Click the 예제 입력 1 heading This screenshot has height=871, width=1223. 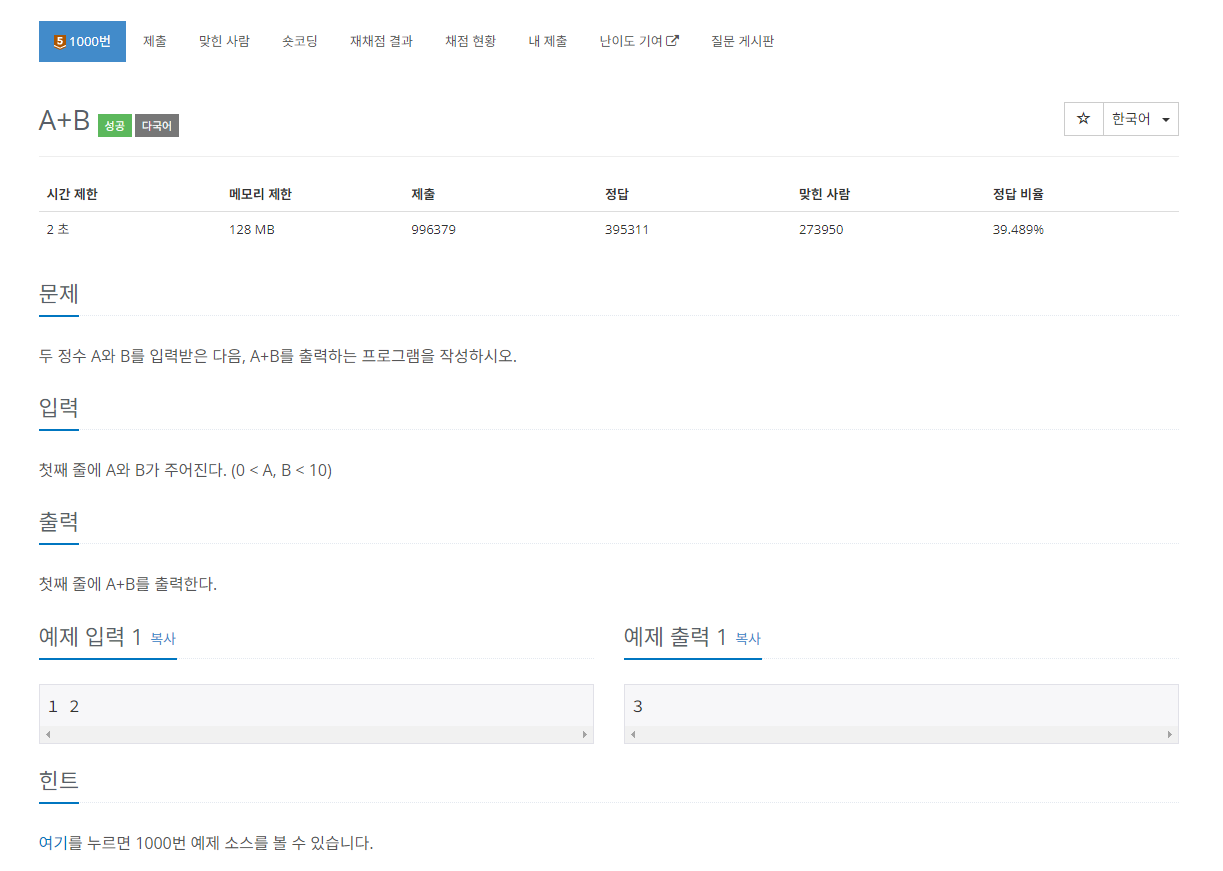tap(90, 637)
